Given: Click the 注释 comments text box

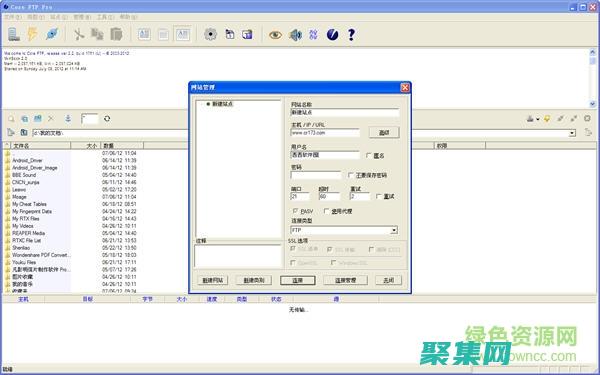Looking at the screenshot, I should click(x=238, y=256).
